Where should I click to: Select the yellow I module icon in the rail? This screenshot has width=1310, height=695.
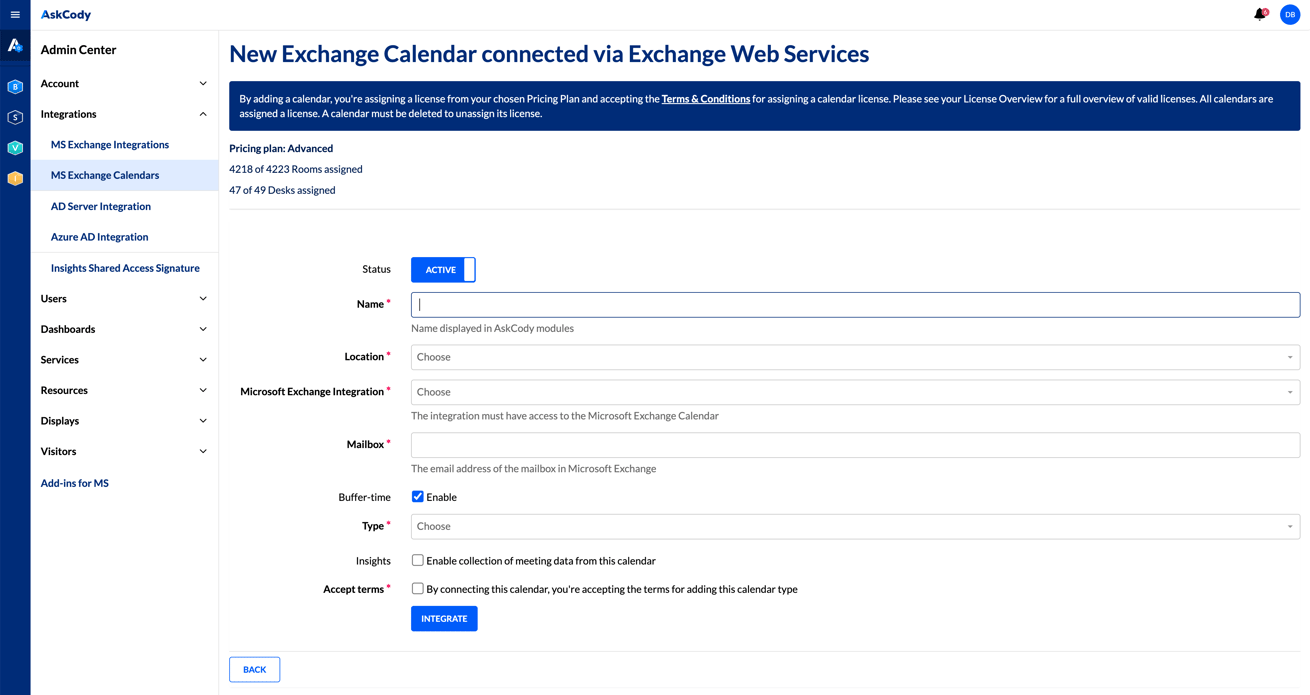pos(14,178)
